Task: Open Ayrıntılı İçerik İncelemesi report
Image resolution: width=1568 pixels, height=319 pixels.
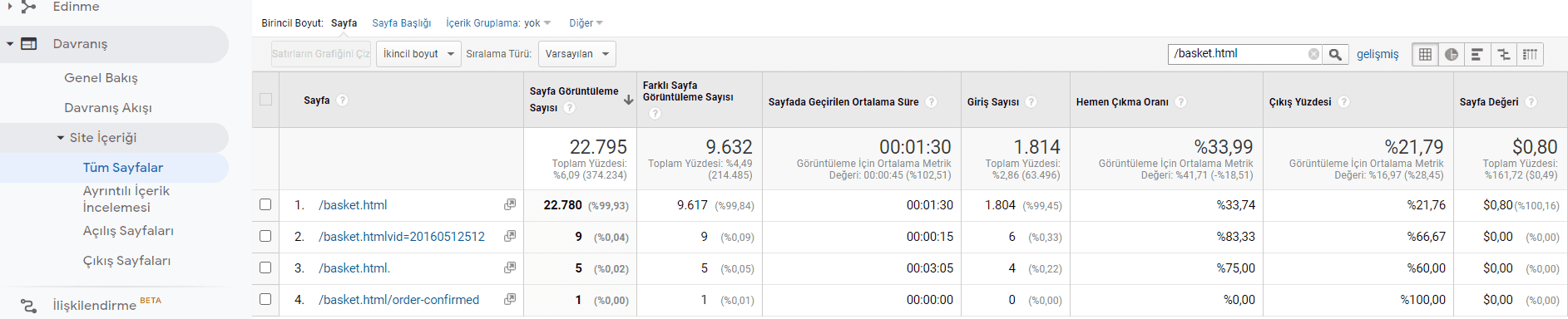Action: [x=126, y=199]
